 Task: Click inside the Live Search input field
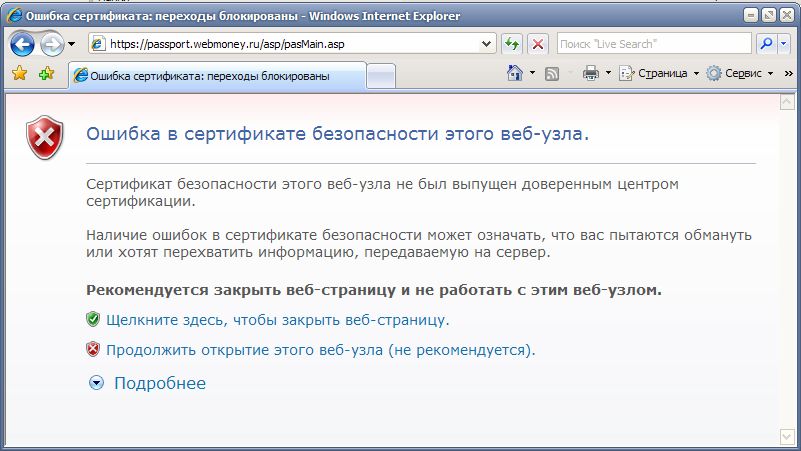(x=652, y=44)
